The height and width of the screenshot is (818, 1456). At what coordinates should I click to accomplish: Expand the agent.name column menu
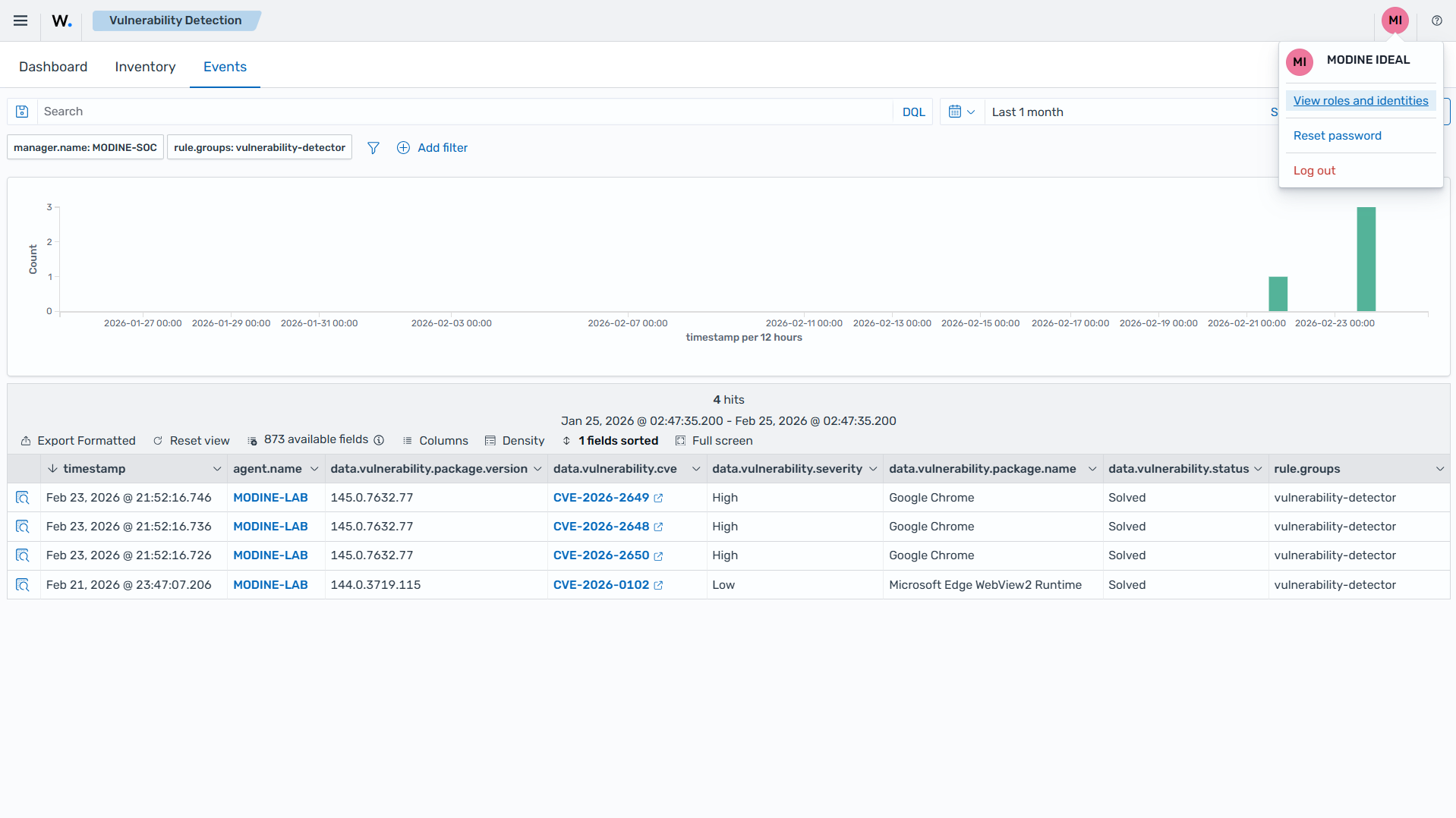tap(314, 468)
